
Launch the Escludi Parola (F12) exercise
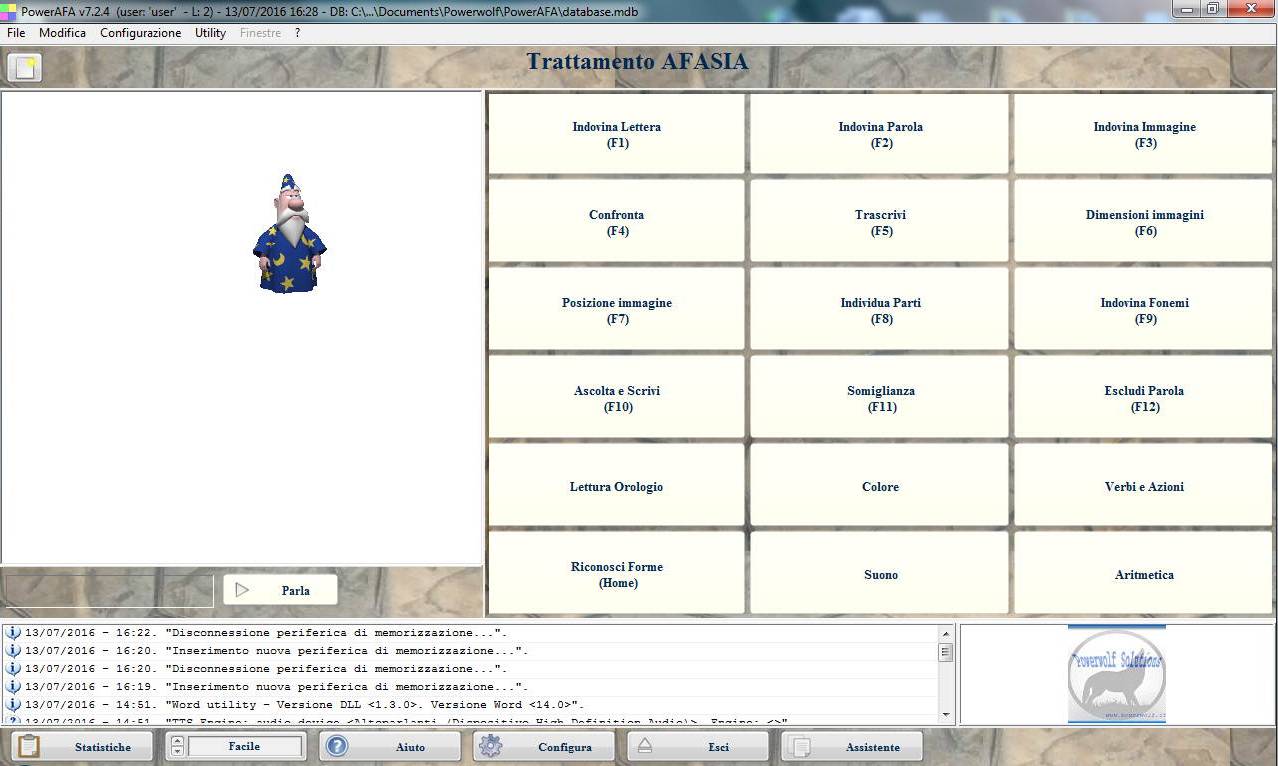[1144, 398]
